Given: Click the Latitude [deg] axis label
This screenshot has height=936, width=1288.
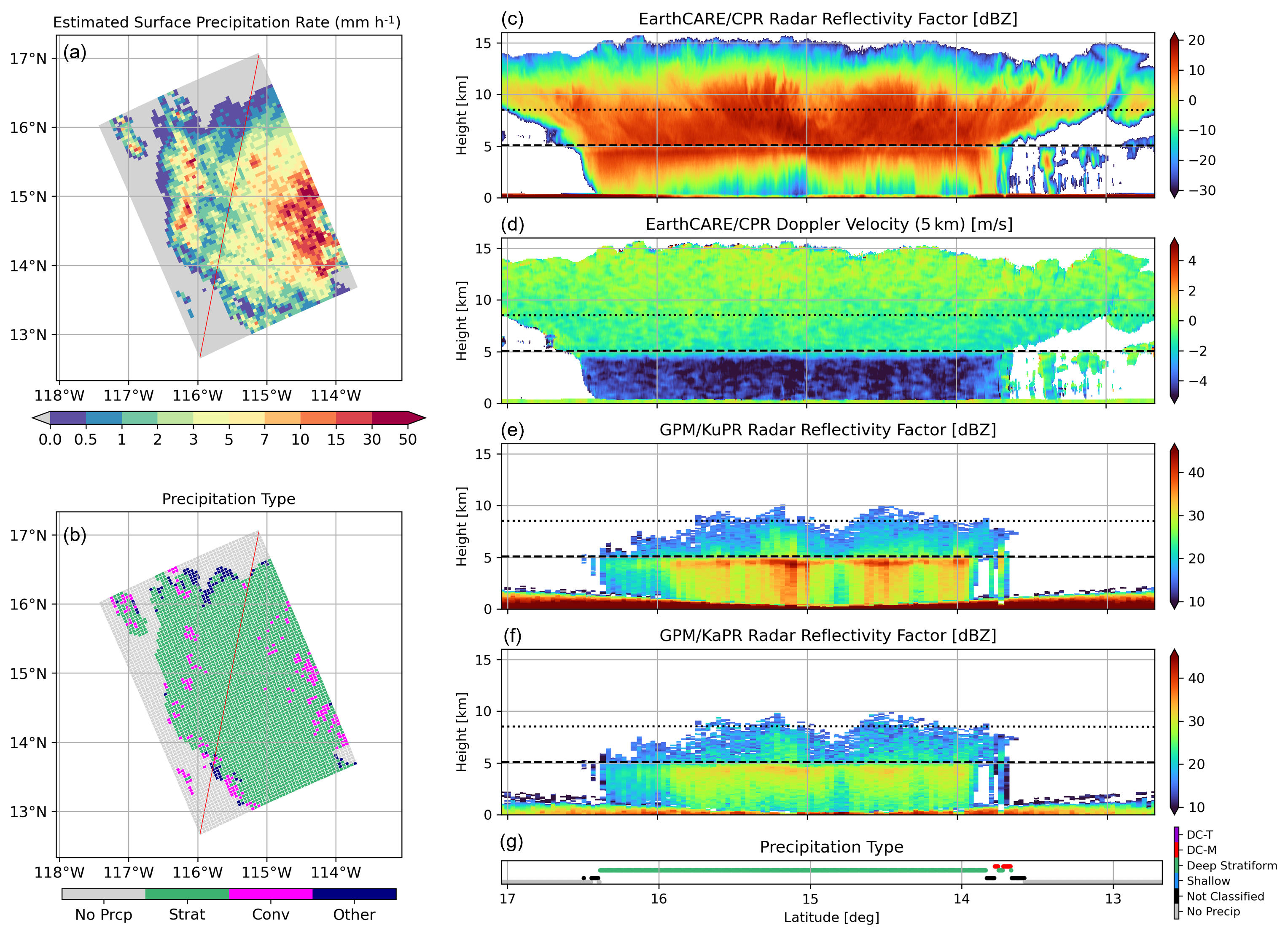Looking at the screenshot, I should pos(831,917).
